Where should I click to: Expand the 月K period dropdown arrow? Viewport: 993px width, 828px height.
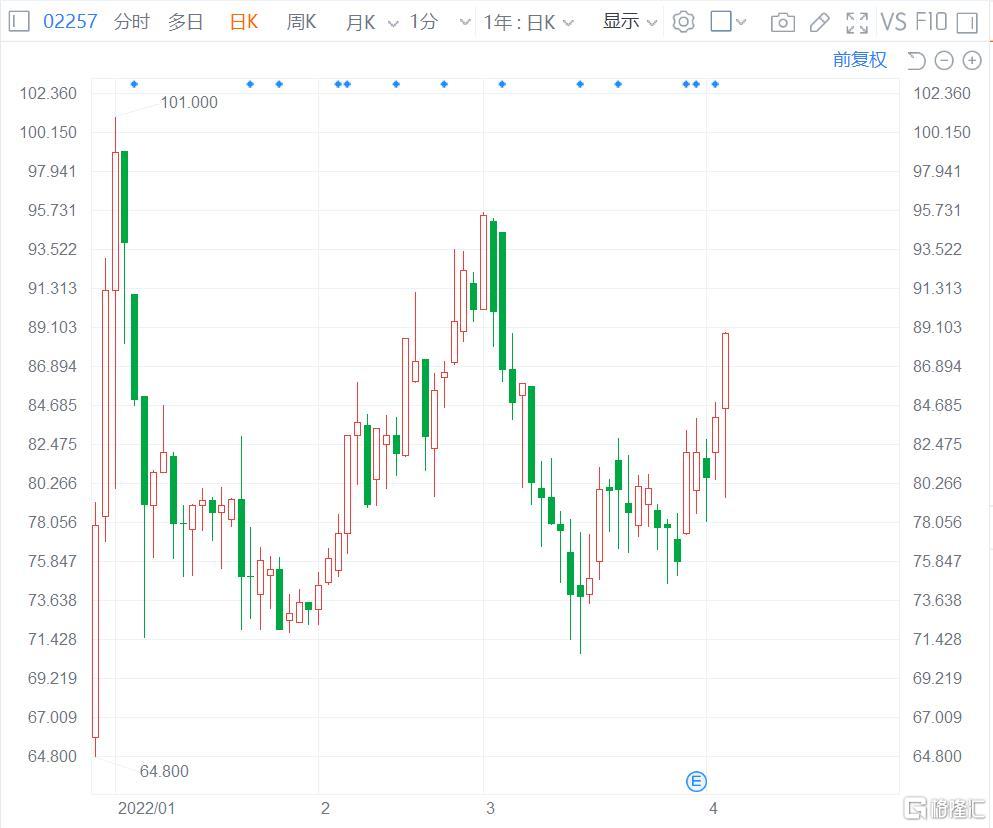(x=391, y=22)
